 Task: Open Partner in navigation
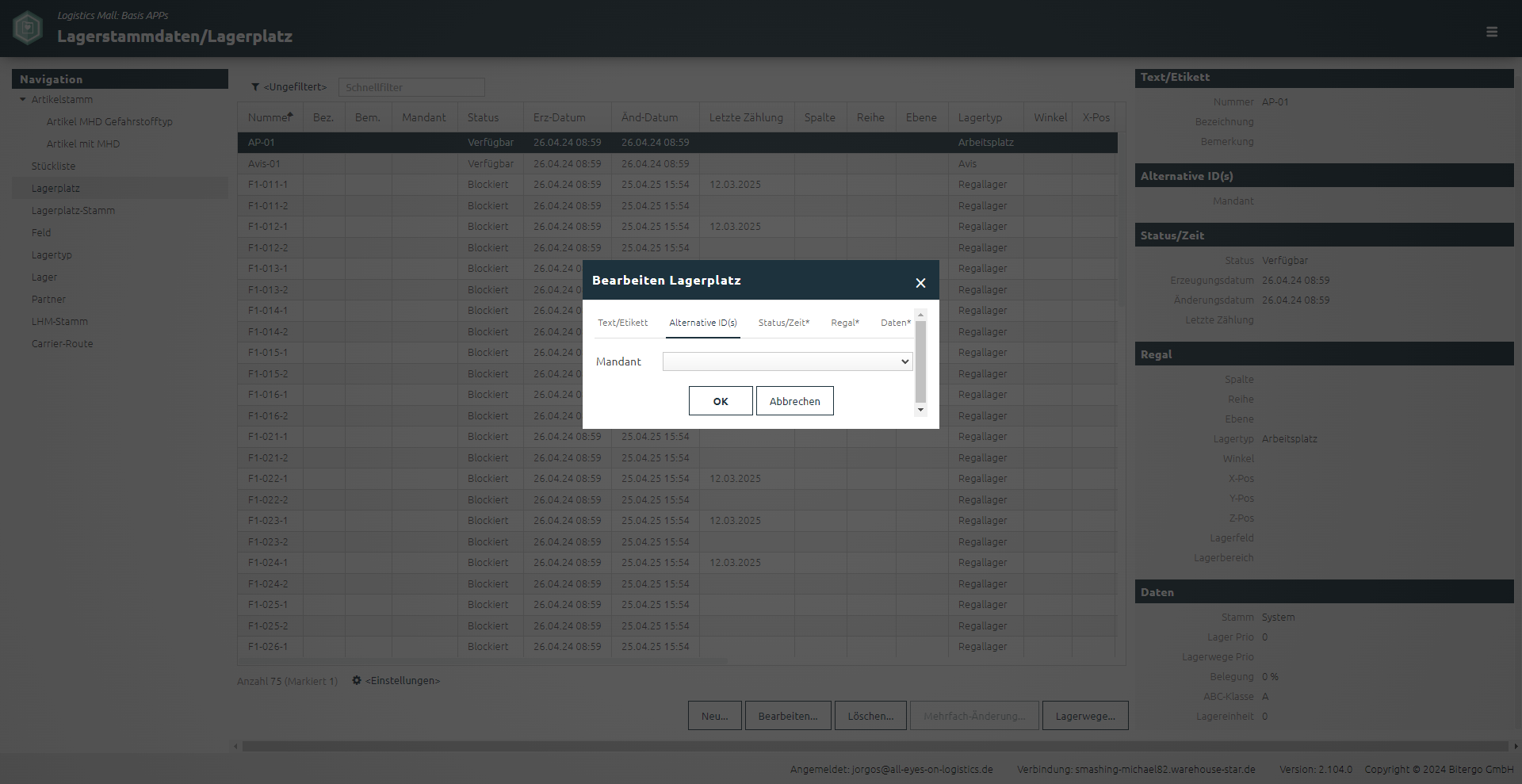coord(49,299)
